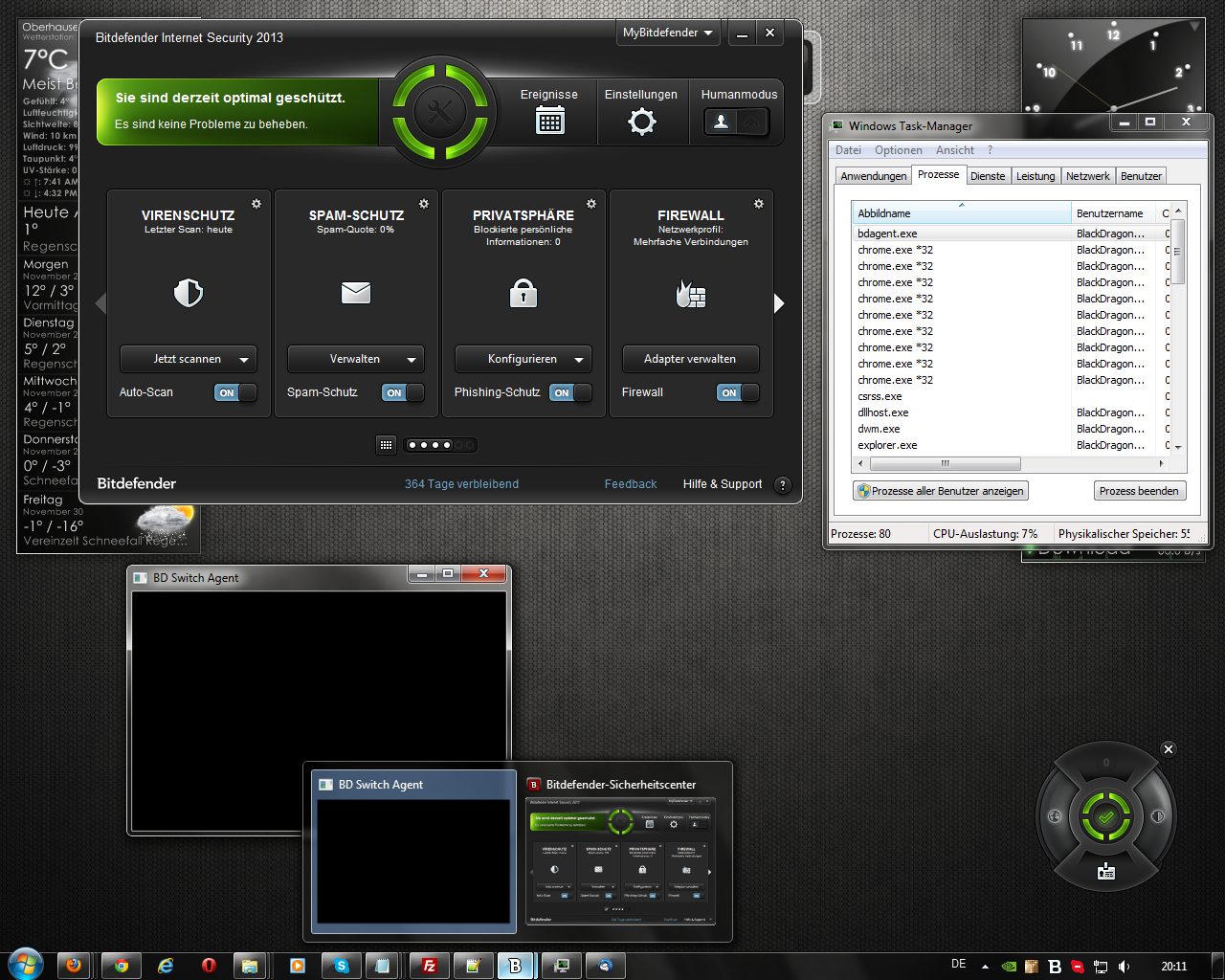Toggle the Spam-Schutz switch

click(403, 392)
